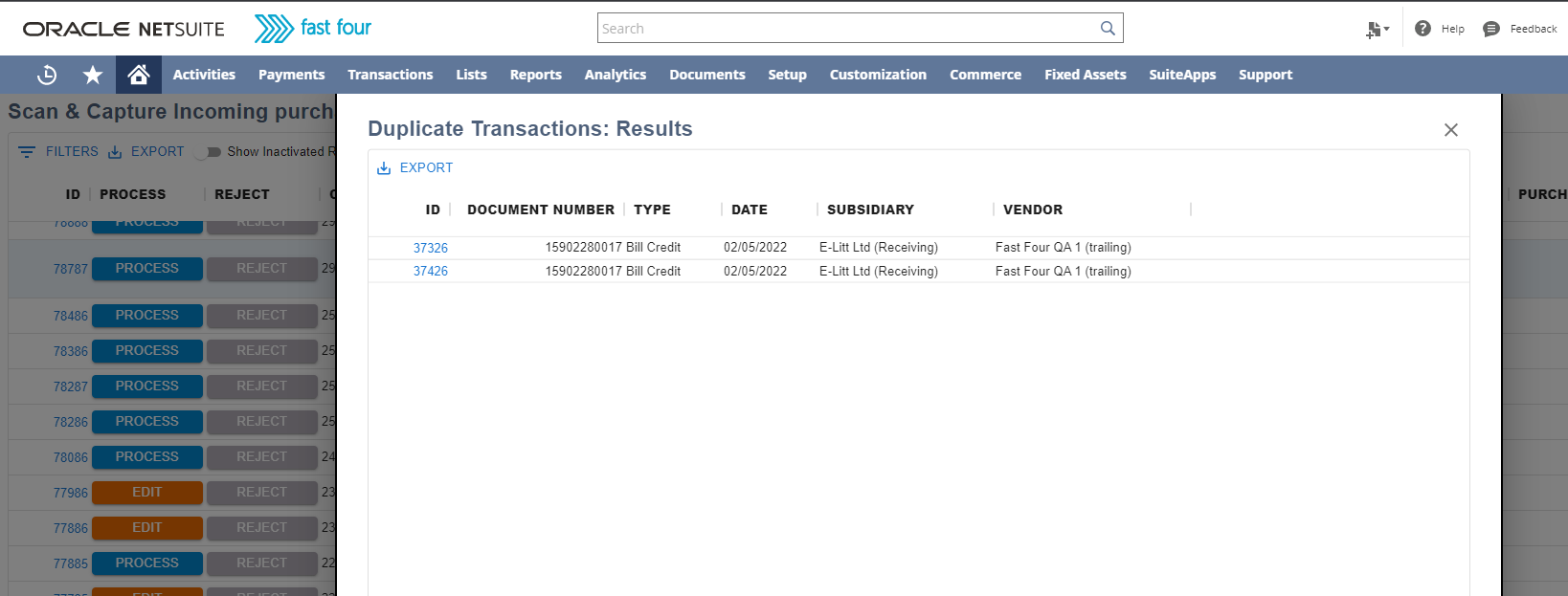The height and width of the screenshot is (596, 1568).
Task: Open the Recent Records clock icon
Action: (x=47, y=75)
